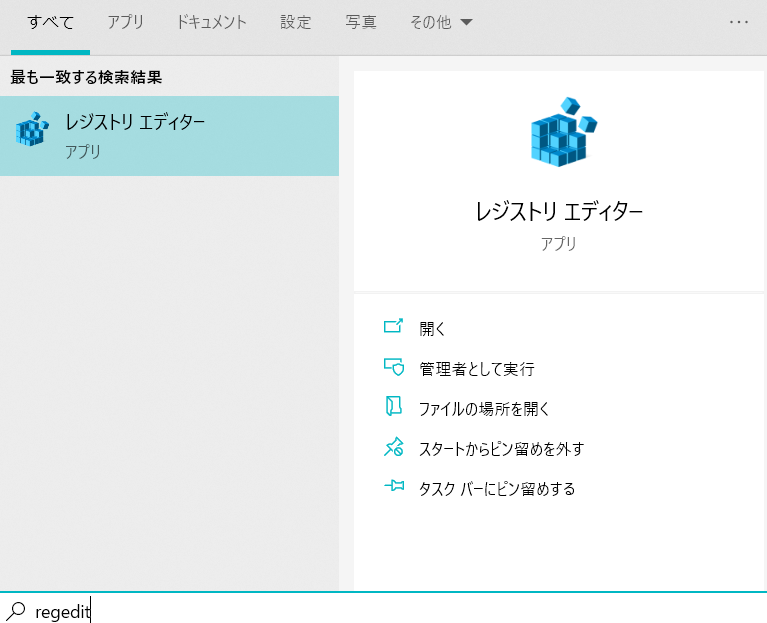Switch to the 設定 tab
Screen dimensions: 767x623
[x=295, y=22]
